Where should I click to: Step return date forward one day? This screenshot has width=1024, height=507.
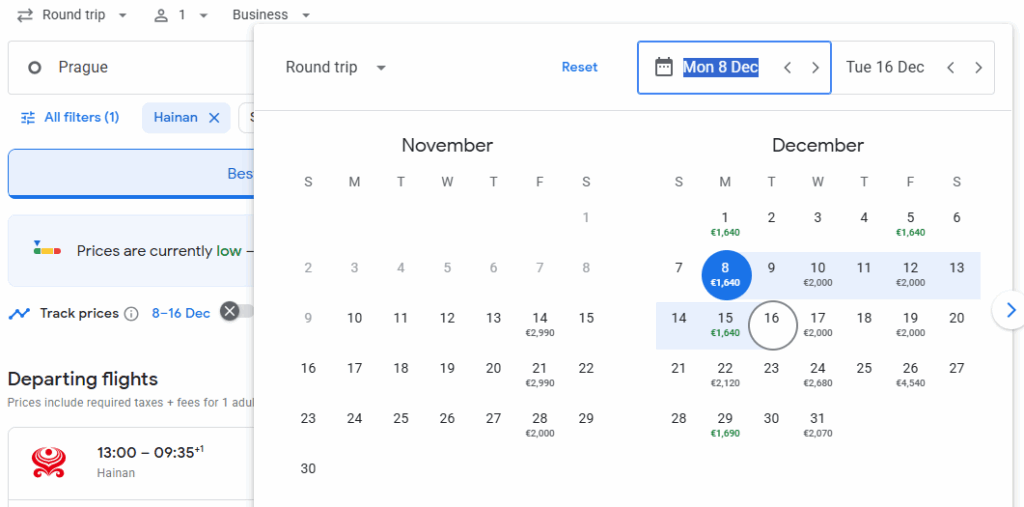978,68
